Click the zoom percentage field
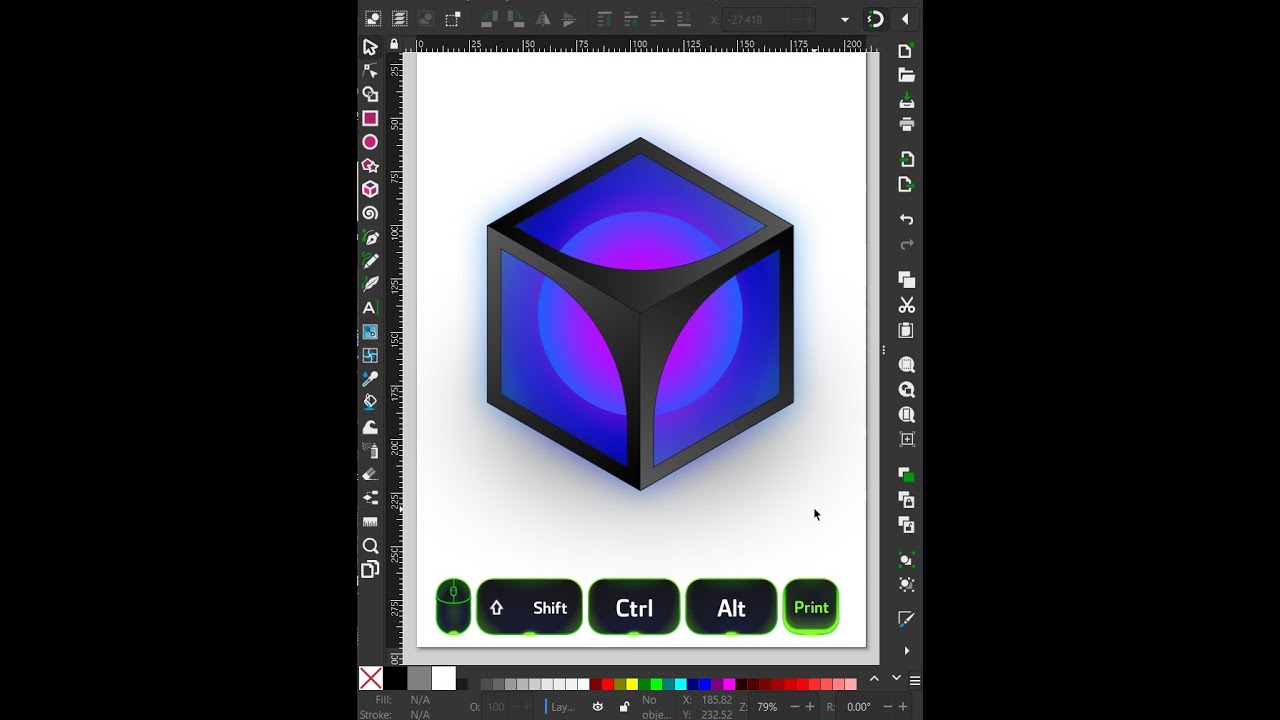This screenshot has height=720, width=1280. 767,707
